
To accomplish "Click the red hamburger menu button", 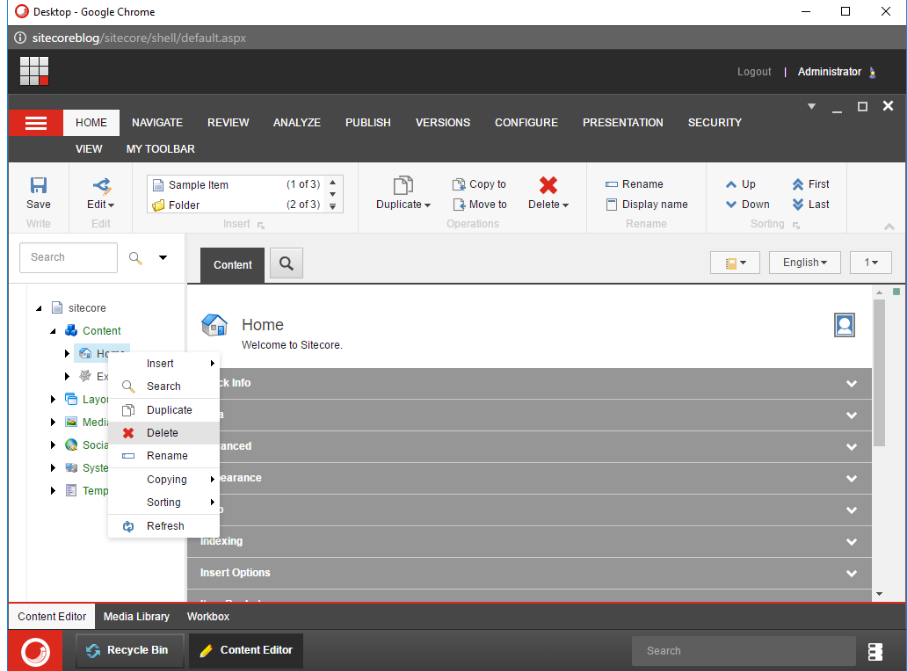I will (x=36, y=123).
